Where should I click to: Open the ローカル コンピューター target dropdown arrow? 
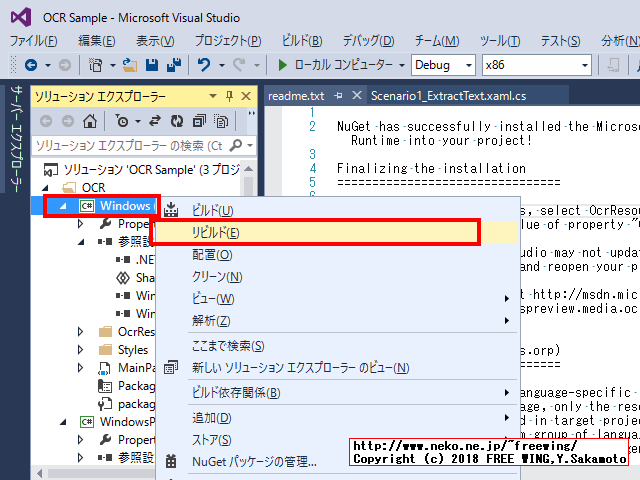tap(402, 65)
